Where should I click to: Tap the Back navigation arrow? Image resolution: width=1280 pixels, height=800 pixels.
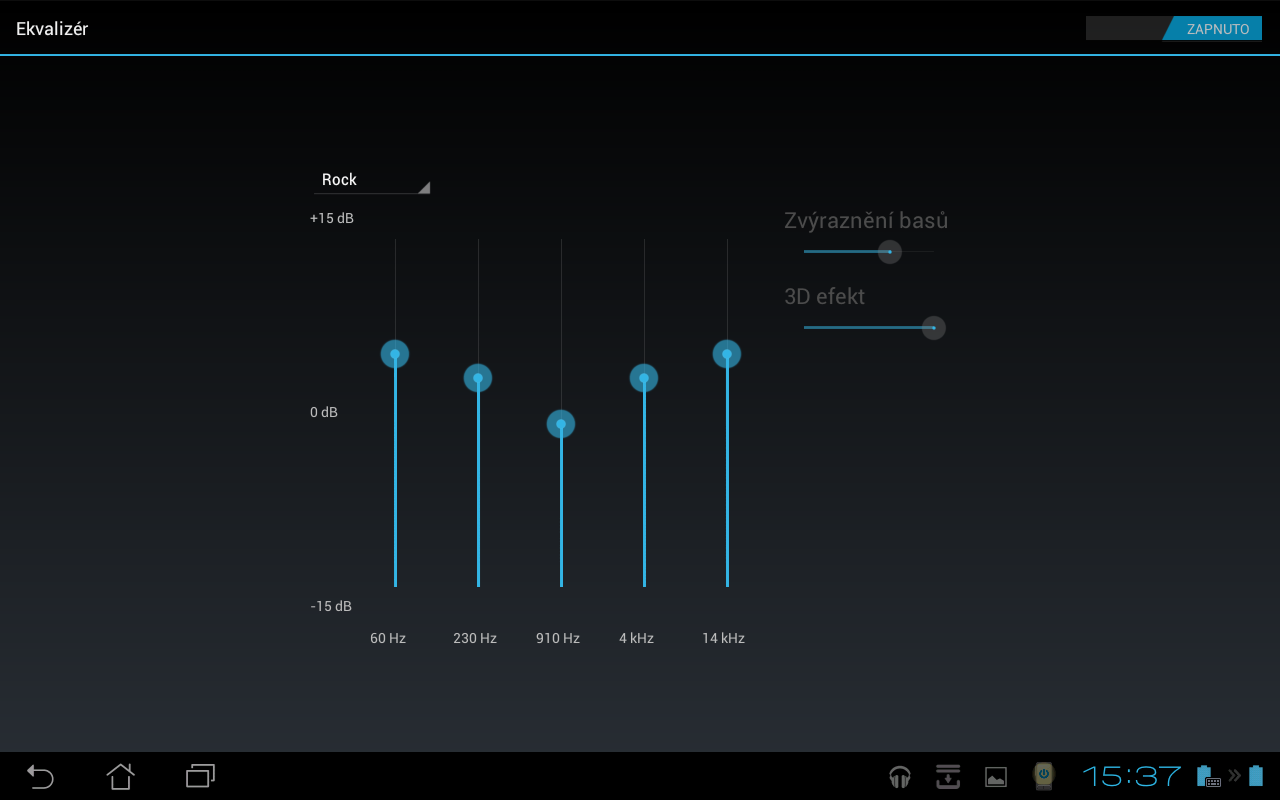click(40, 776)
